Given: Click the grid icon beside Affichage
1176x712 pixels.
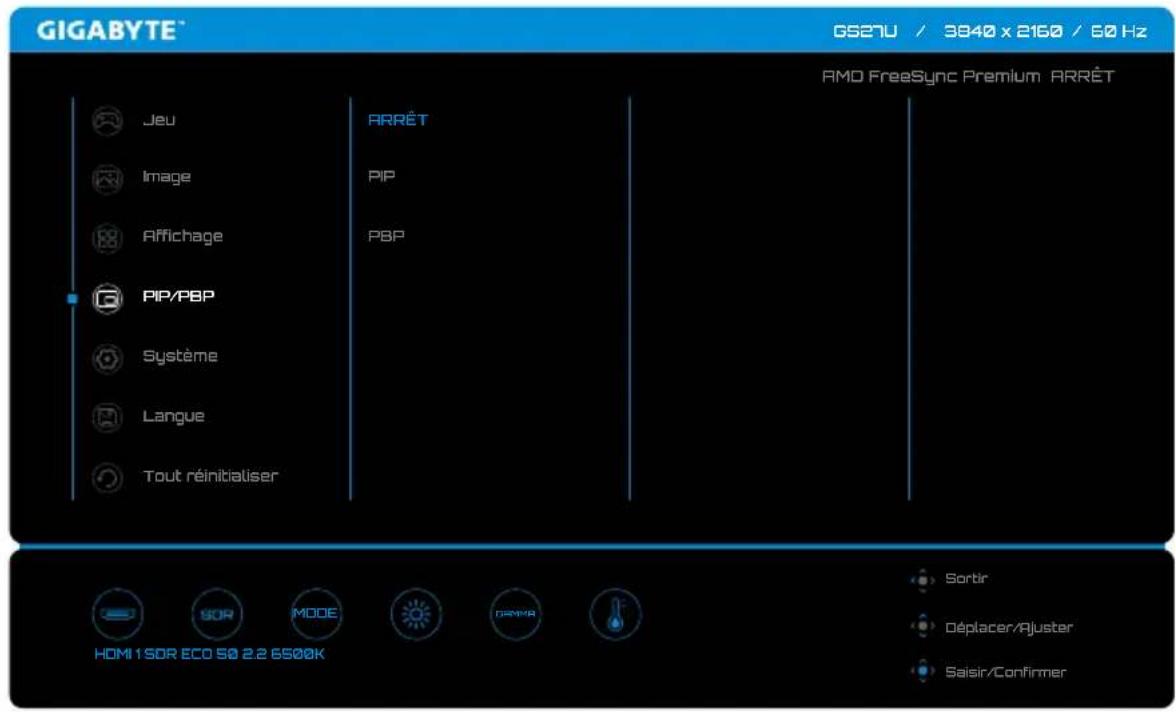Looking at the screenshot, I should click(107, 239).
